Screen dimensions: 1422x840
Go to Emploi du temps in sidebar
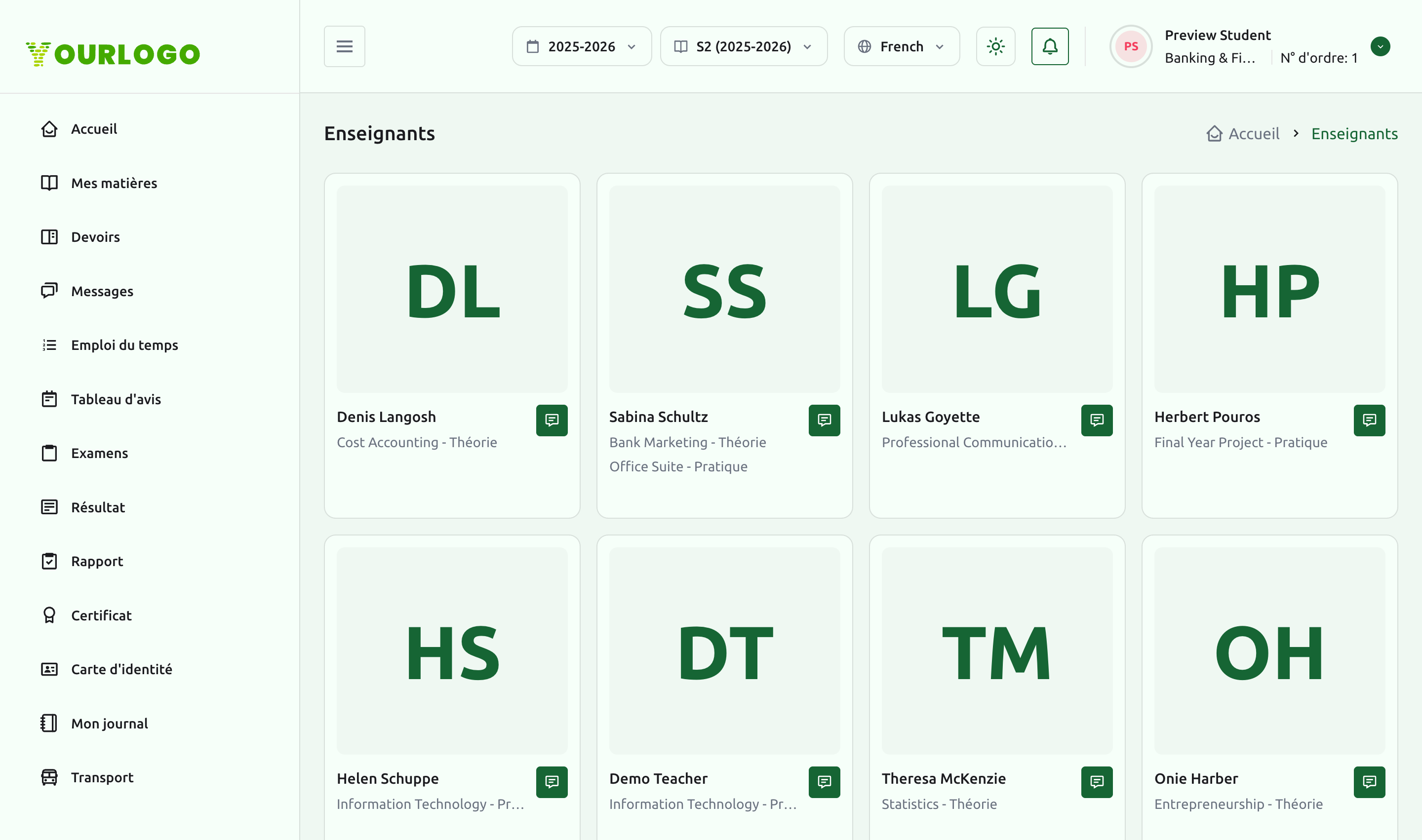pos(124,344)
